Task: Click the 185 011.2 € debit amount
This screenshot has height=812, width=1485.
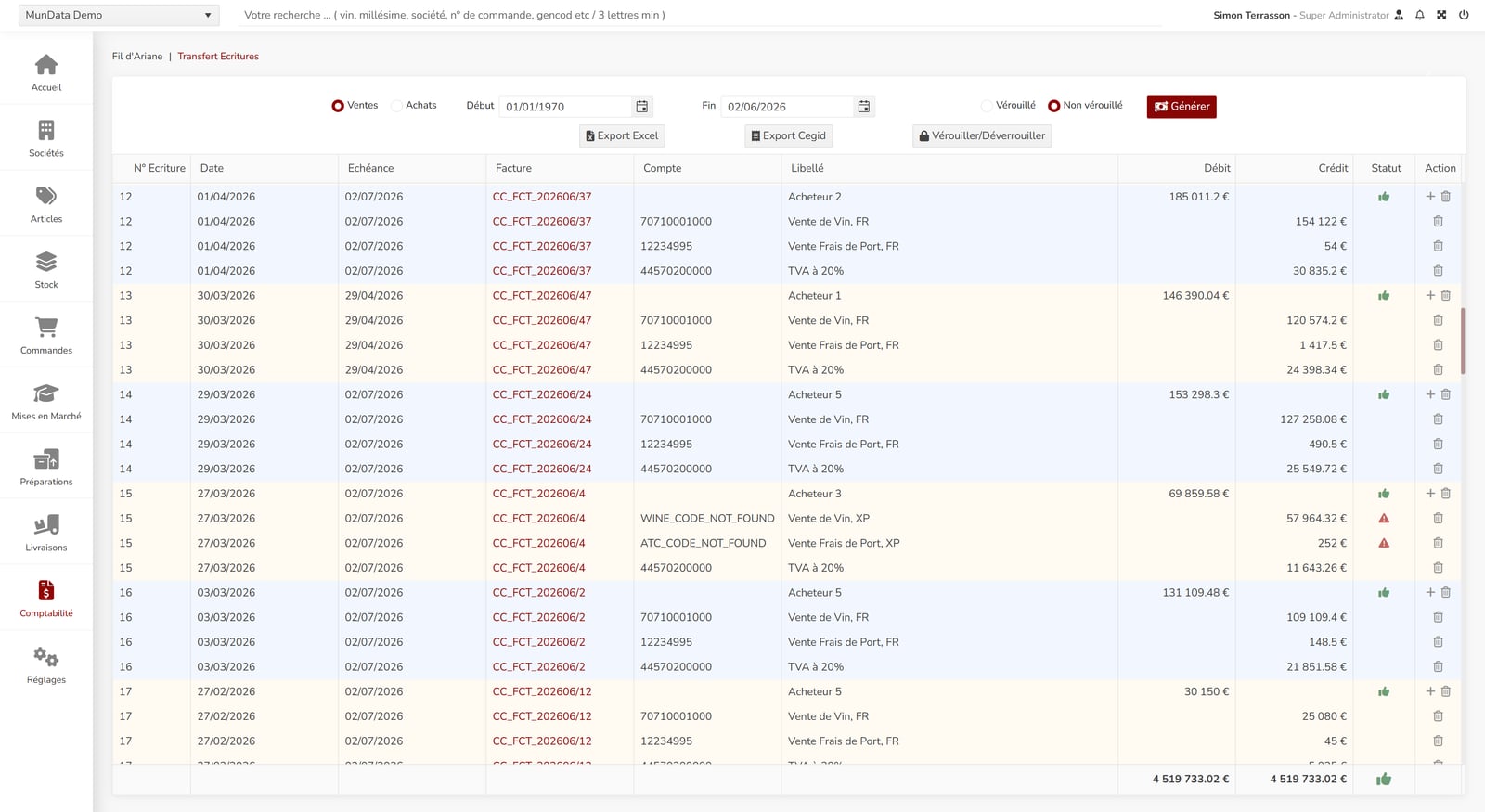Action: pyautogui.click(x=1198, y=197)
